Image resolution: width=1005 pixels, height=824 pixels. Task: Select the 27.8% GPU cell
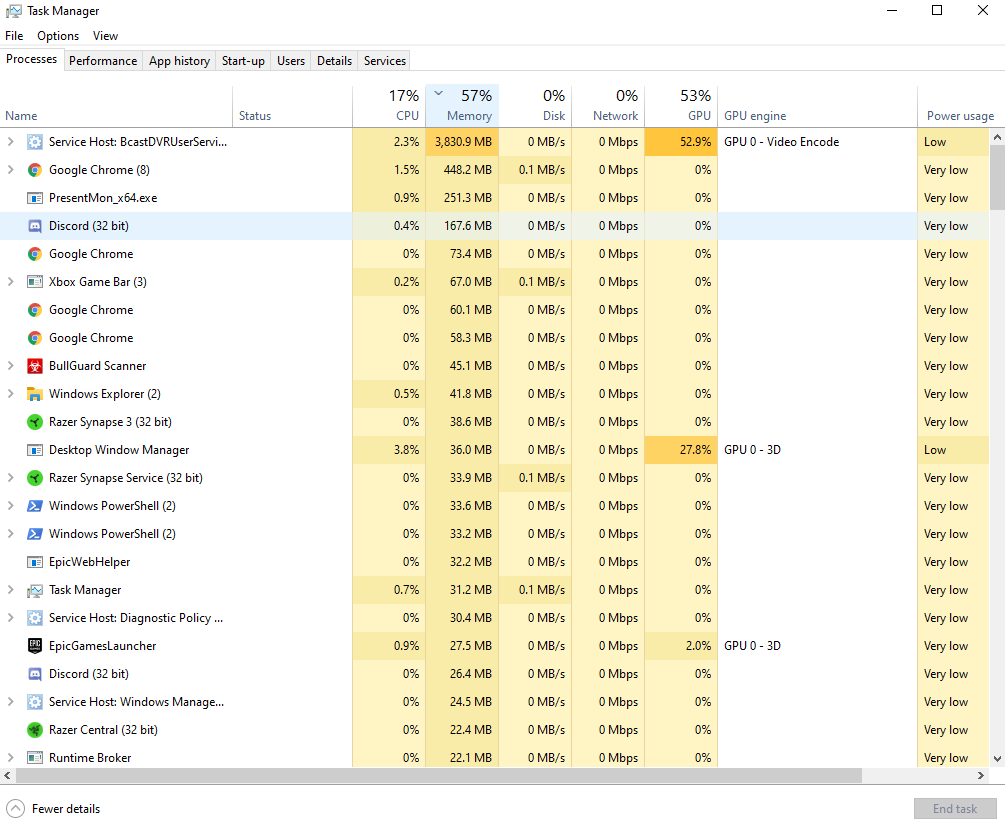tap(681, 450)
